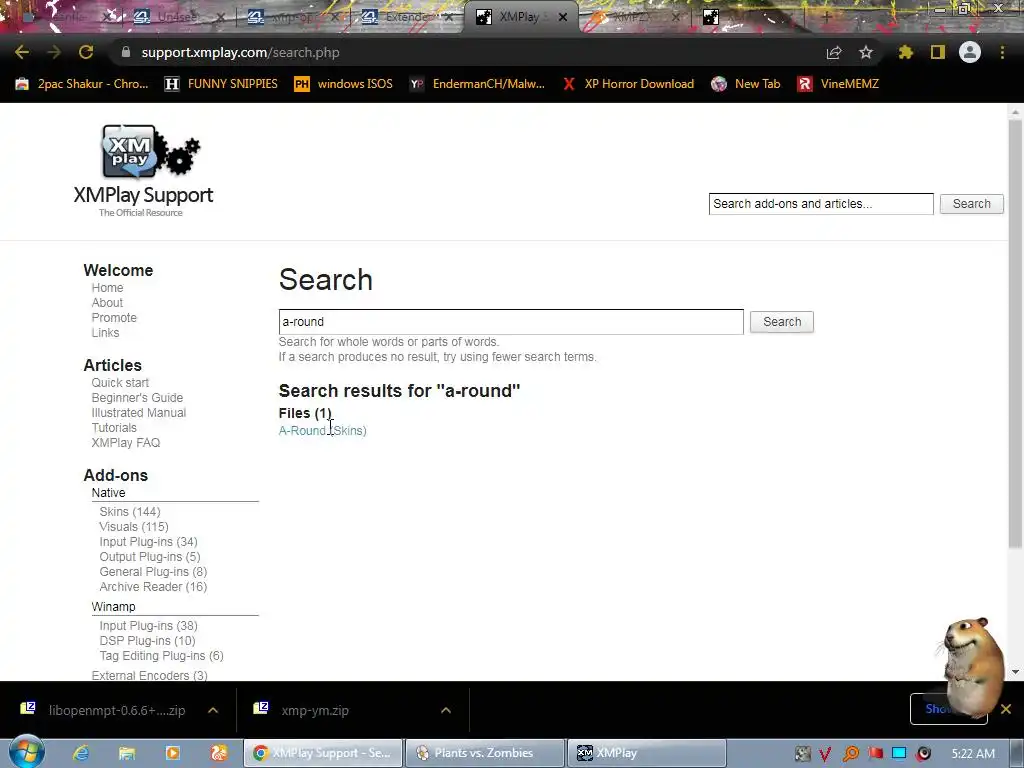Screen dimensions: 1024x768
Task: Open the 2pac Shakur bookmark
Action: (x=82, y=84)
